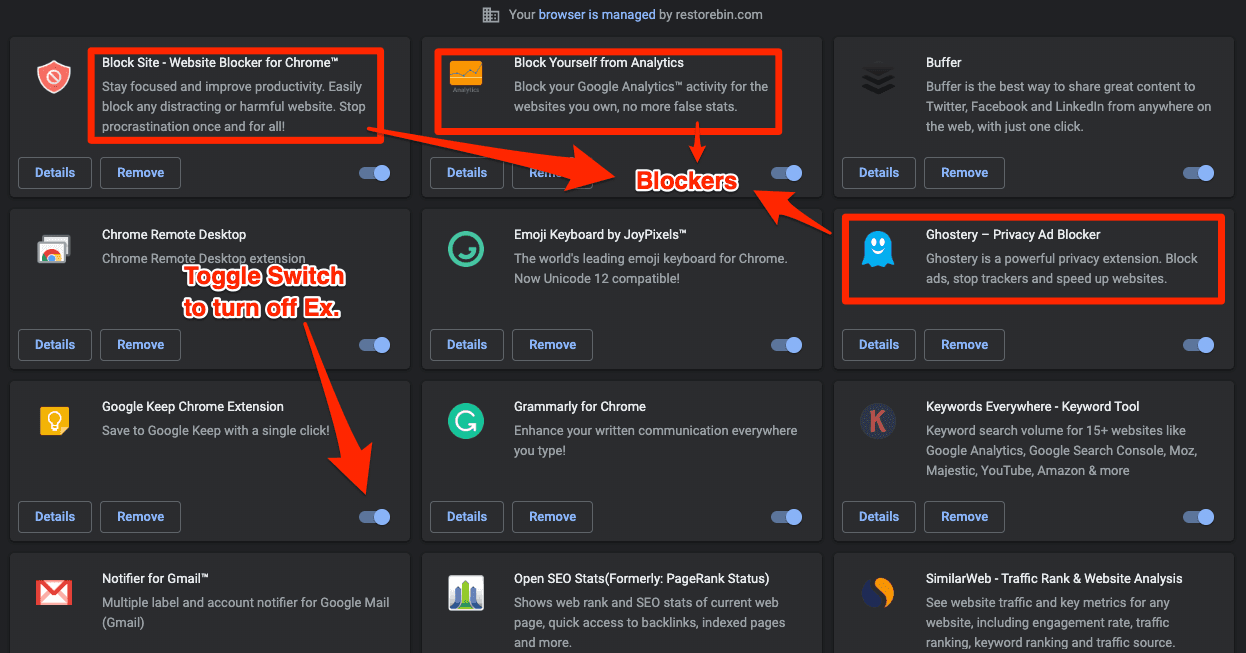Click the Grammarly green G icon
The width and height of the screenshot is (1246, 653).
coord(466,421)
